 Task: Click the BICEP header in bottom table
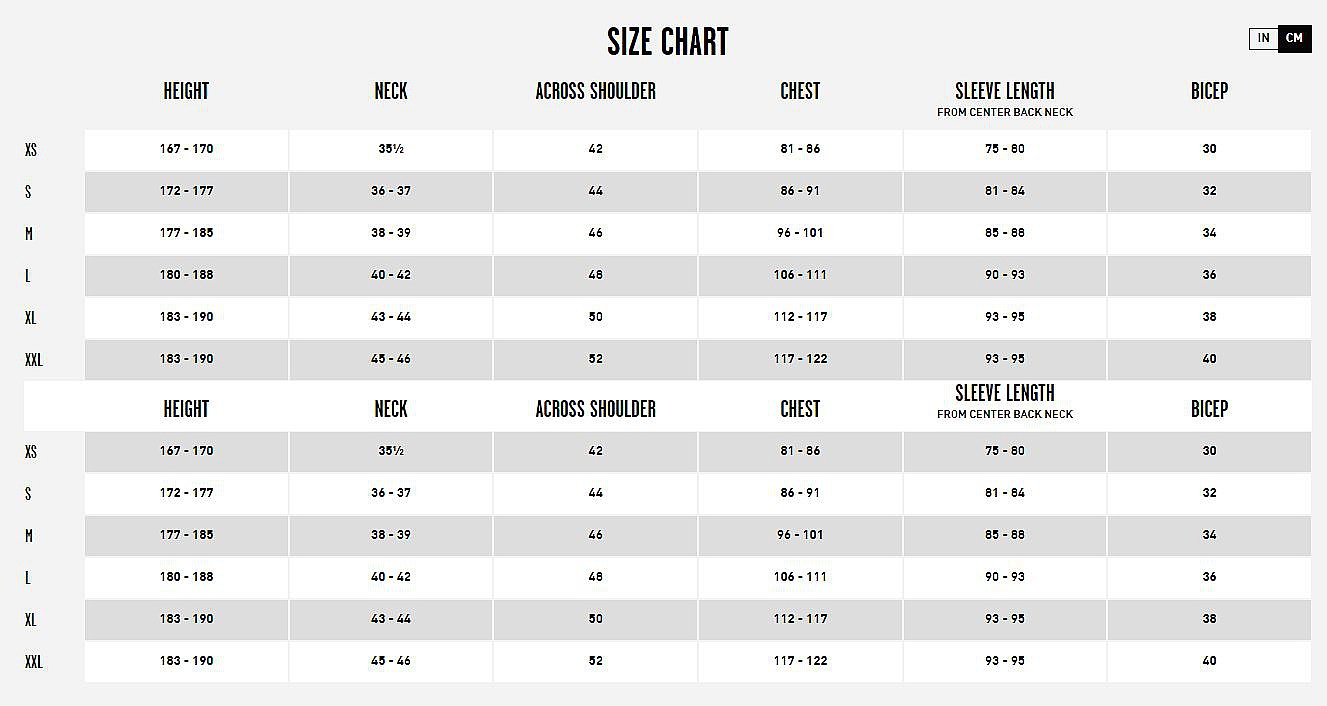pyautogui.click(x=1209, y=409)
